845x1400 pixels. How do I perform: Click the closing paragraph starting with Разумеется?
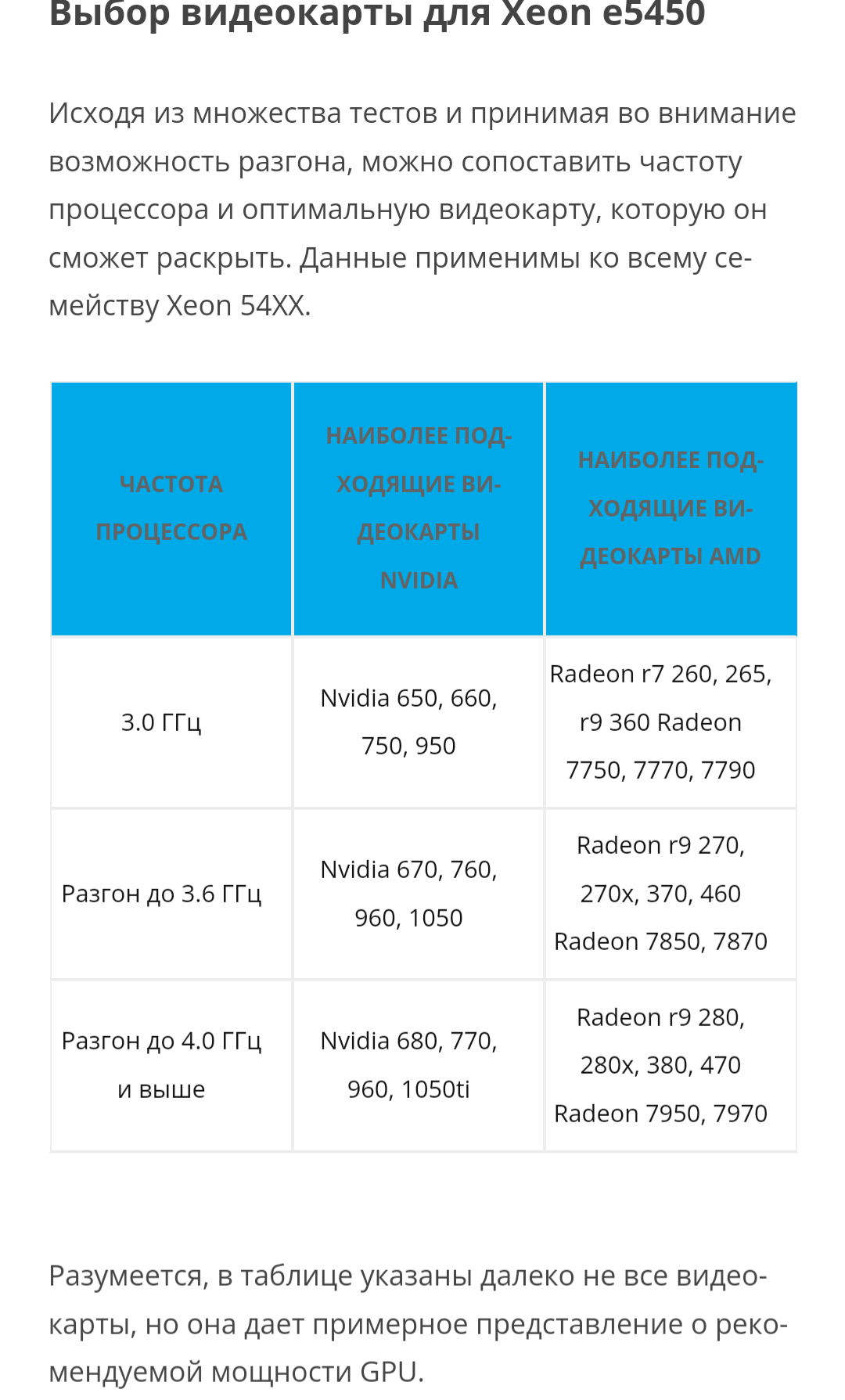pyautogui.click(x=419, y=1324)
